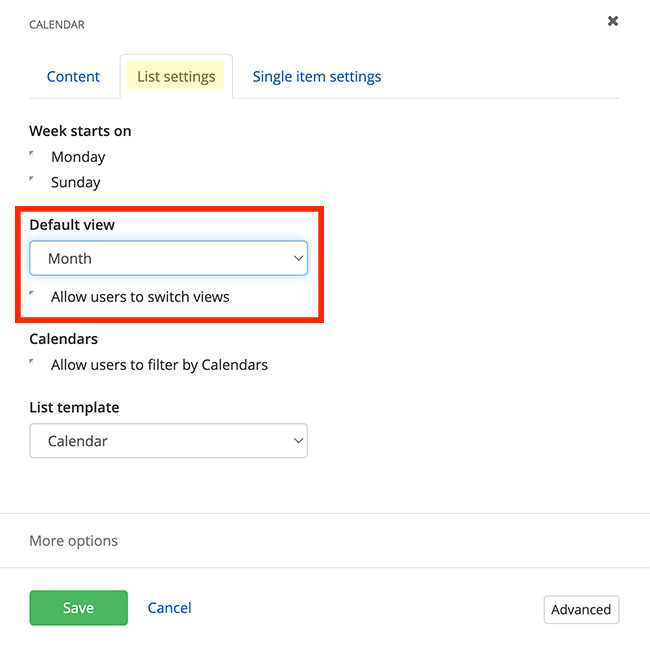Open the Default view Month dropdown
This screenshot has width=650, height=645.
(x=168, y=258)
